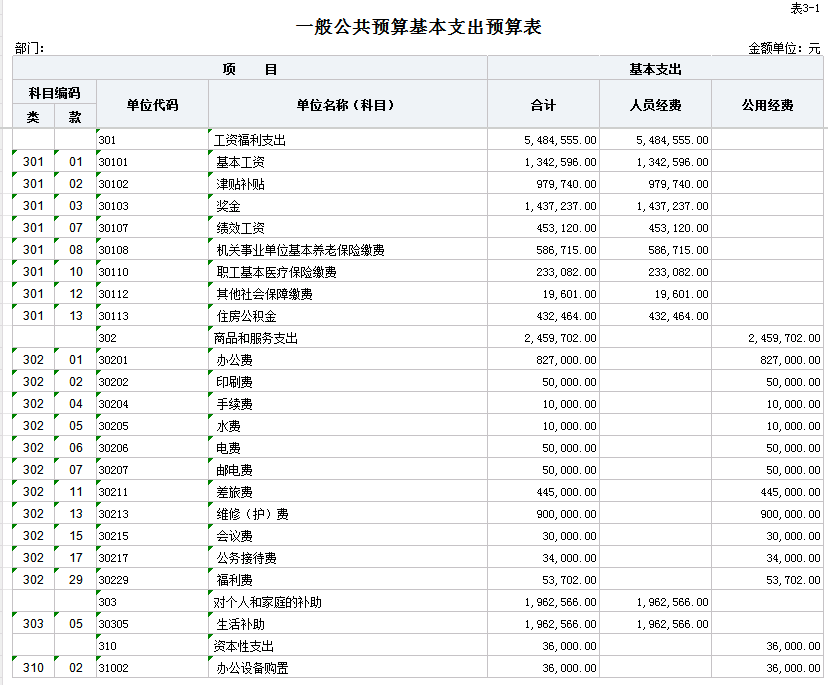828x685 pixels.
Task: Click the 公用经费 column header
Action: [767, 105]
